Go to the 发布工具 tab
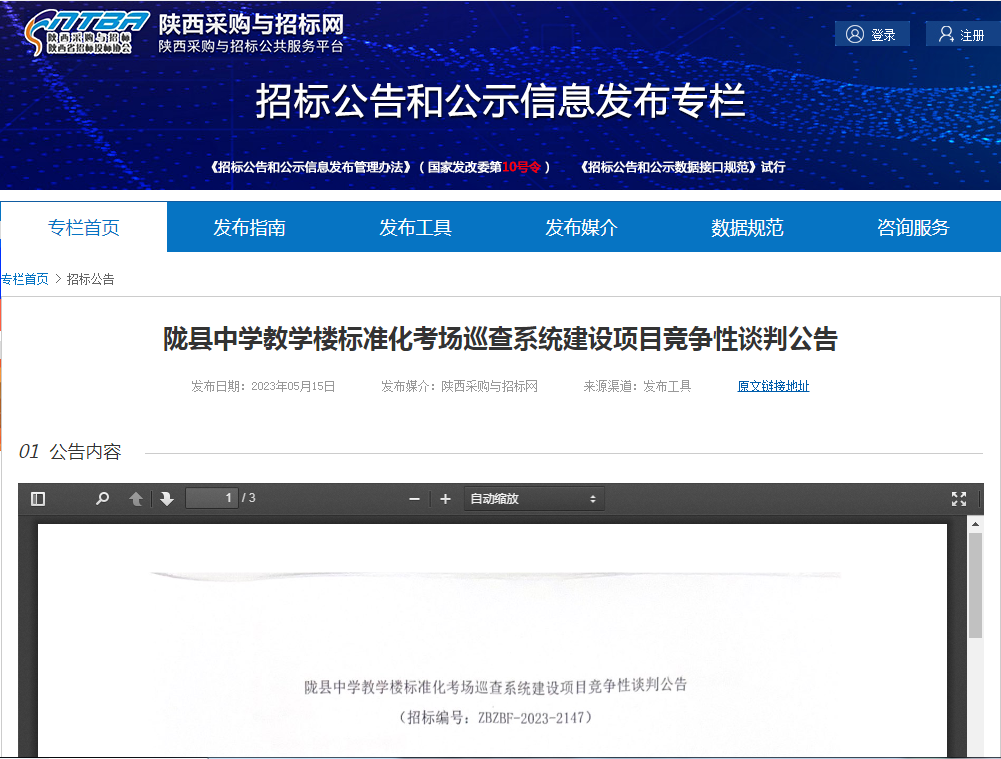This screenshot has height=759, width=1001. coord(415,228)
